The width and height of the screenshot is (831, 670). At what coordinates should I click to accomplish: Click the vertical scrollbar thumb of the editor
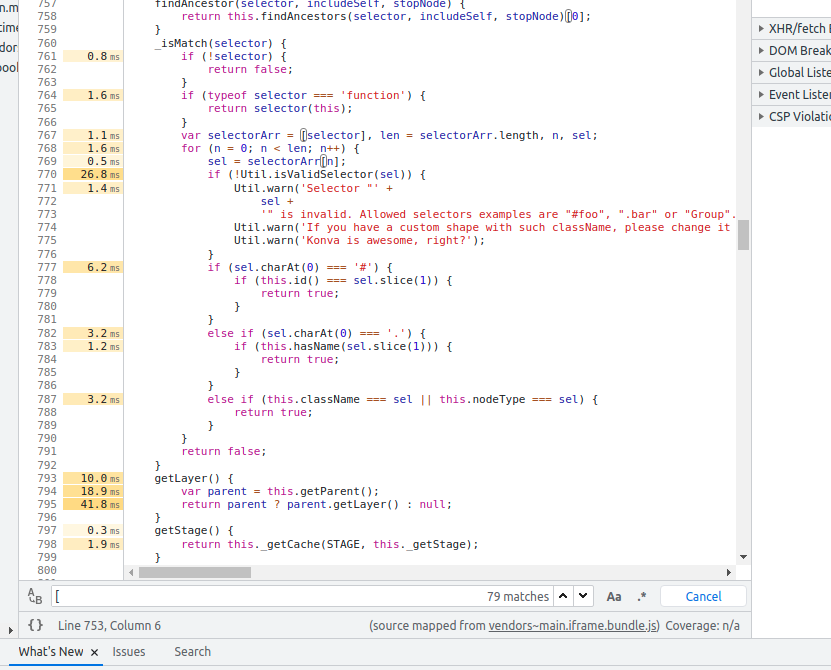[x=742, y=235]
